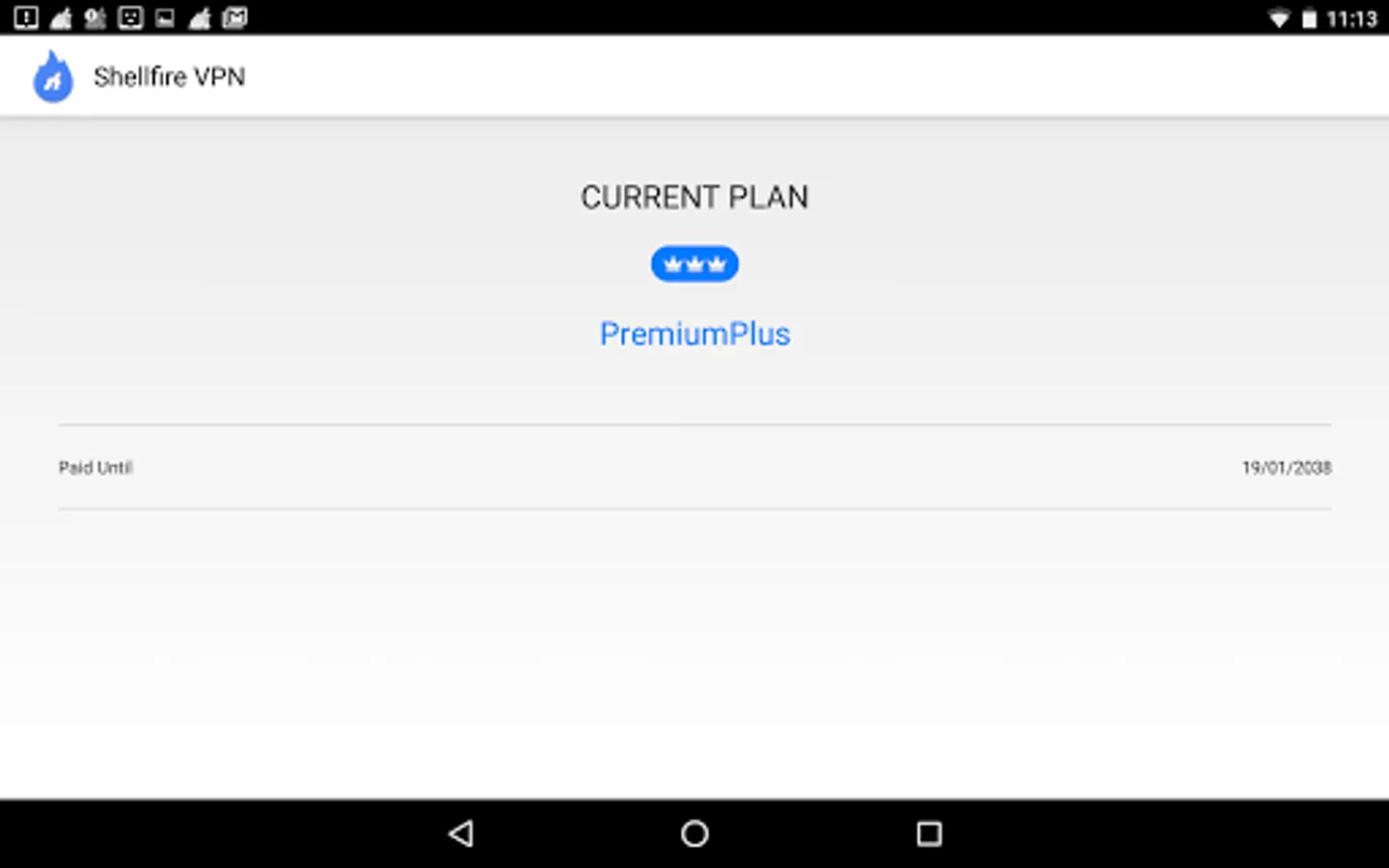Image resolution: width=1389 pixels, height=868 pixels.
Task: Tap the CURRENT PLAN heading
Action: [x=694, y=197]
